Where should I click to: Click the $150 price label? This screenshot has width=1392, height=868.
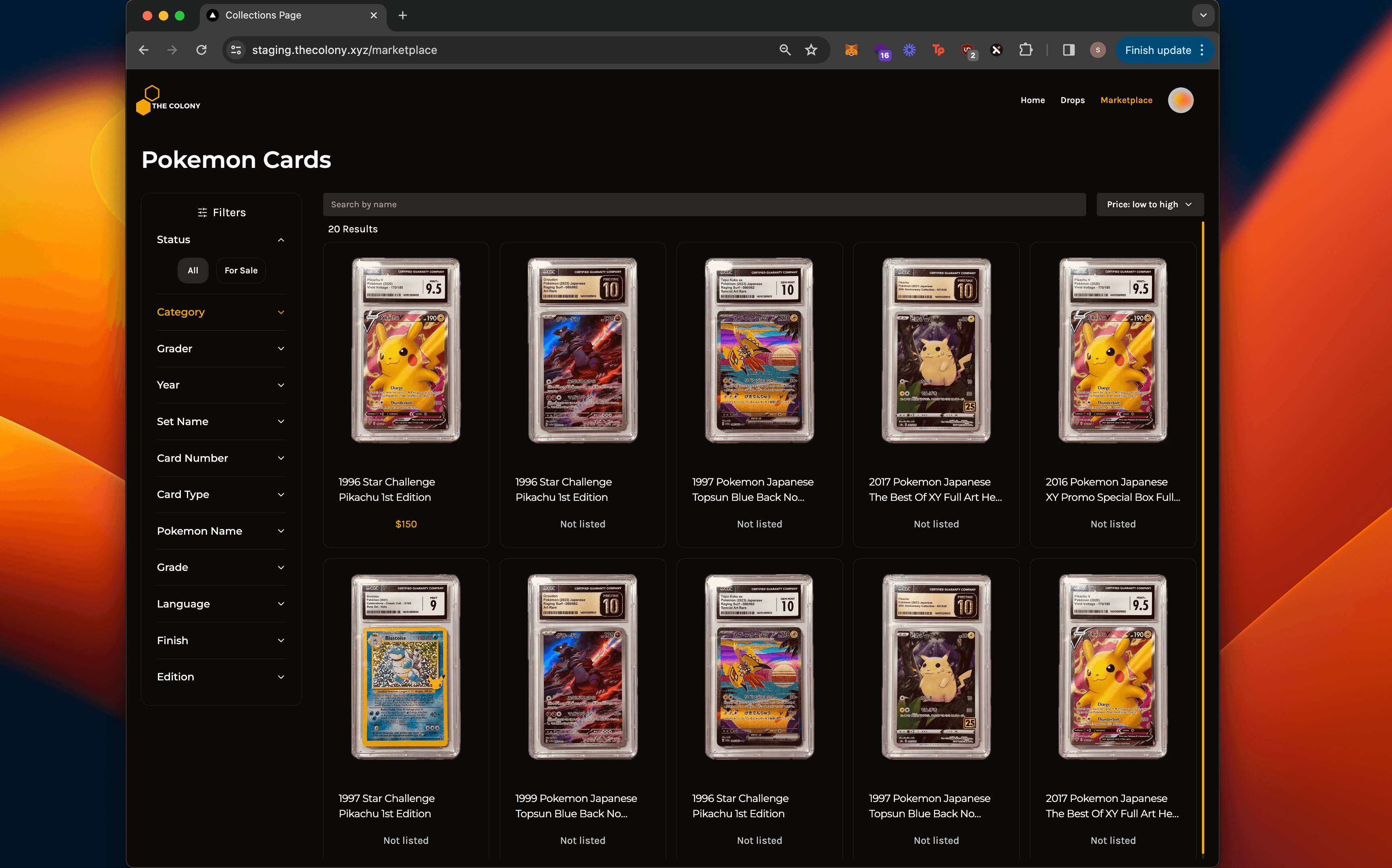click(406, 524)
